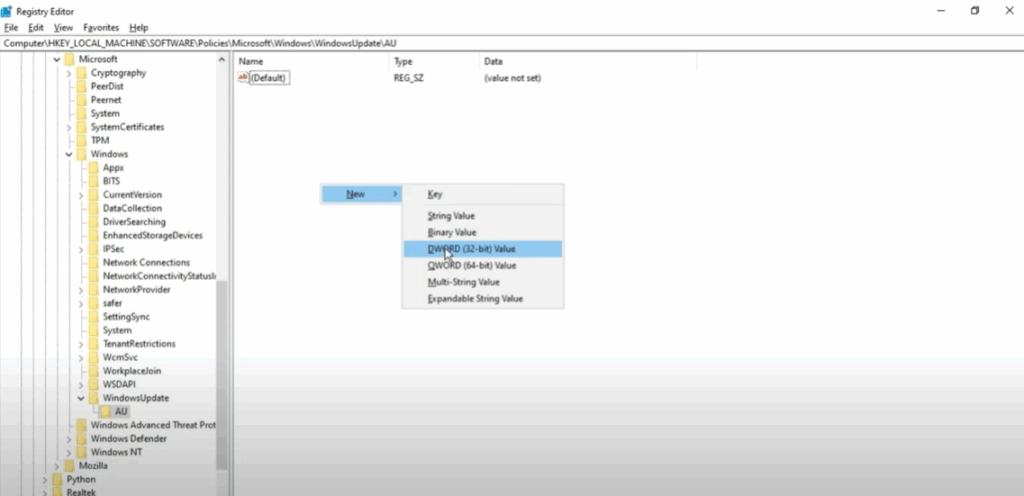The image size is (1024, 496).
Task: Select Binary Value in the New submenu
Action: coord(483,232)
